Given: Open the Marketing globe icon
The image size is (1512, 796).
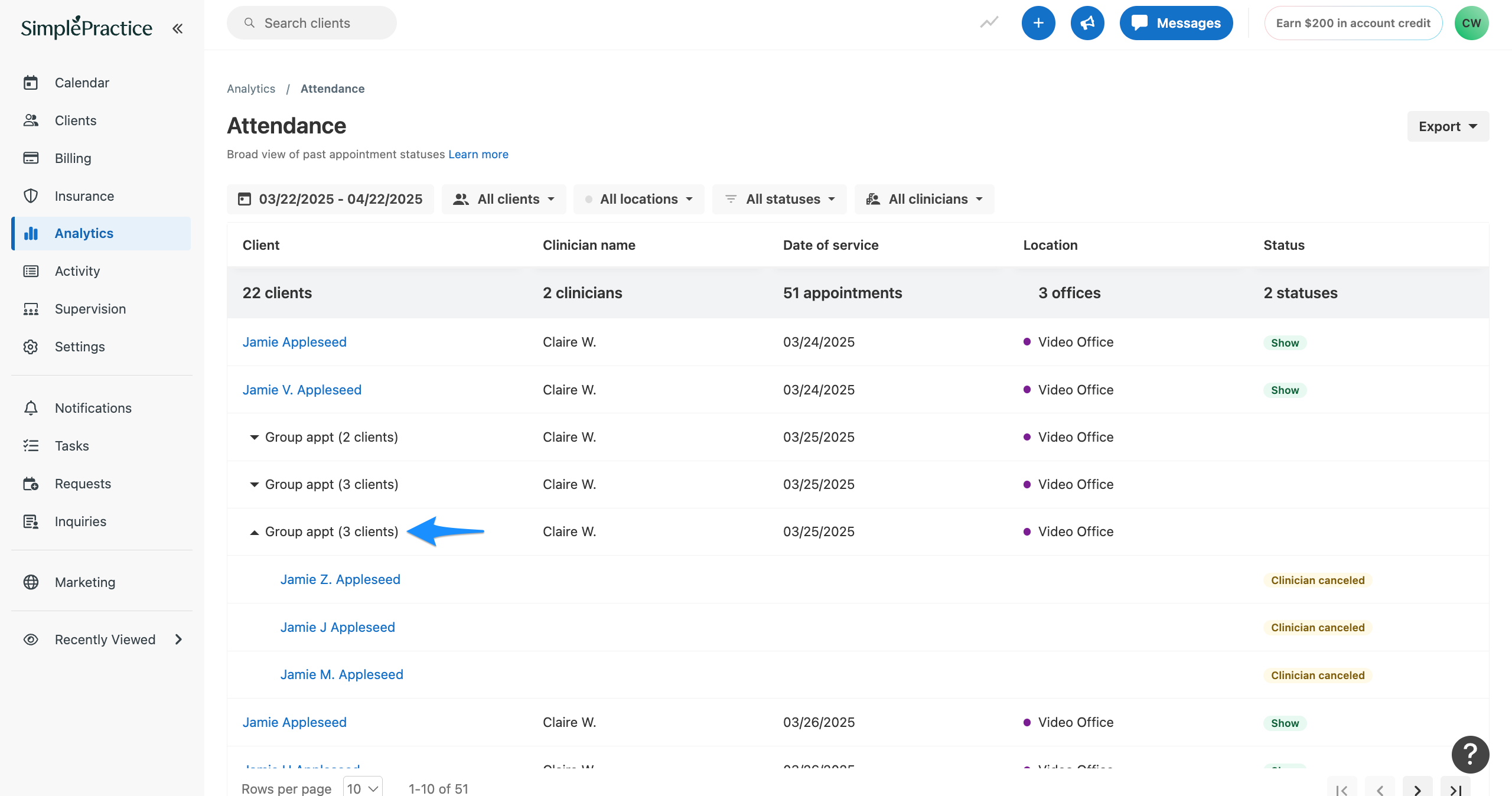Looking at the screenshot, I should 31,582.
